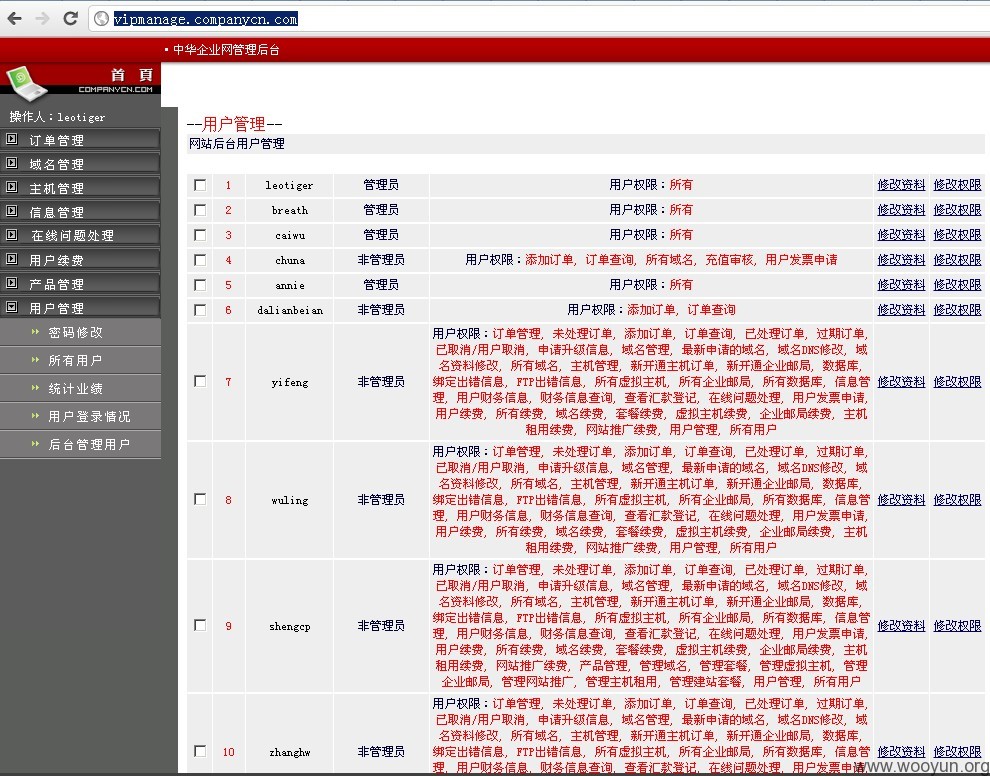
Task: Expand the 域名管理 section arrow
Action: point(11,163)
